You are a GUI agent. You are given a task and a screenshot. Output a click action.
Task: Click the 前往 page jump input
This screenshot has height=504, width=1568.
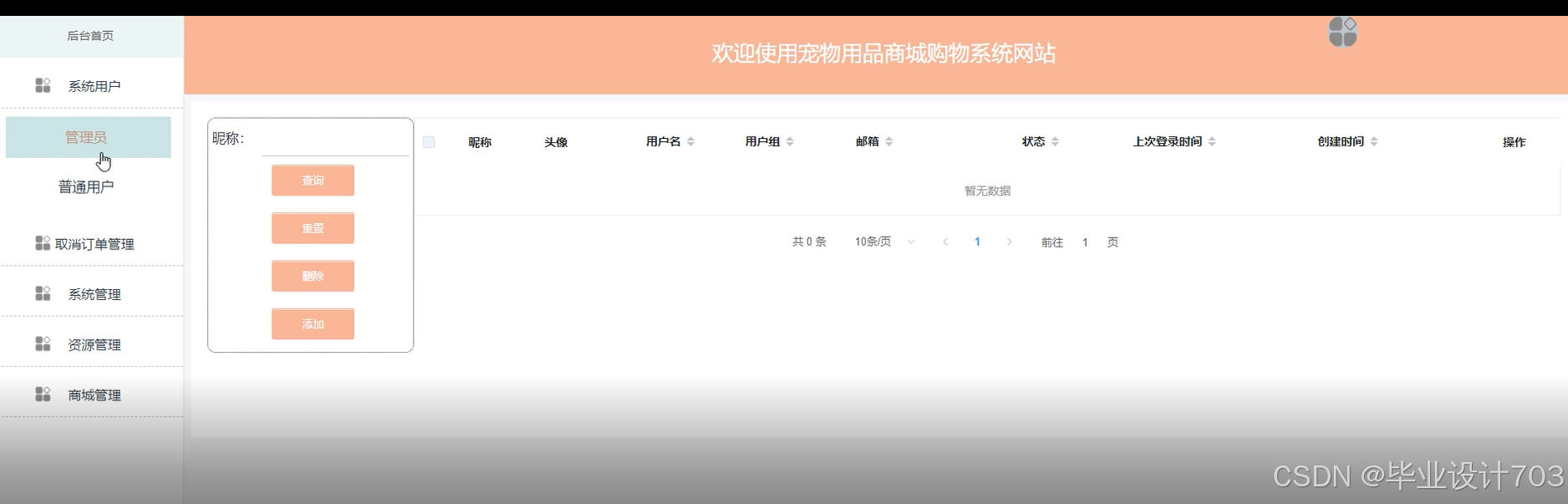(x=1085, y=242)
